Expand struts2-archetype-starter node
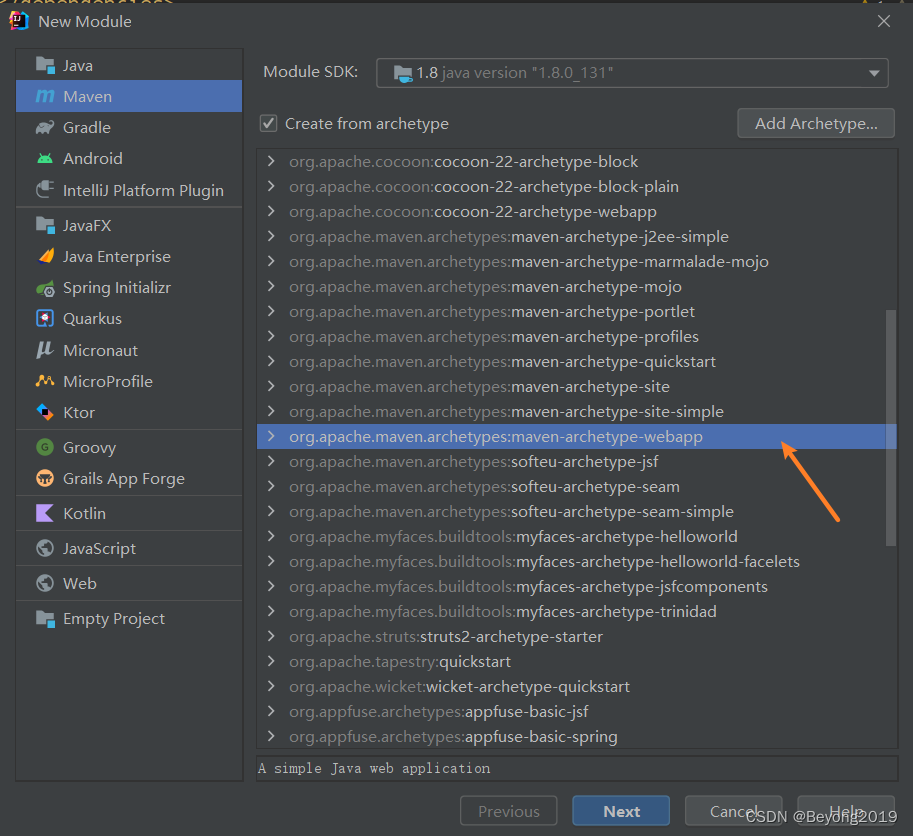The width and height of the screenshot is (913, 836). click(x=271, y=636)
